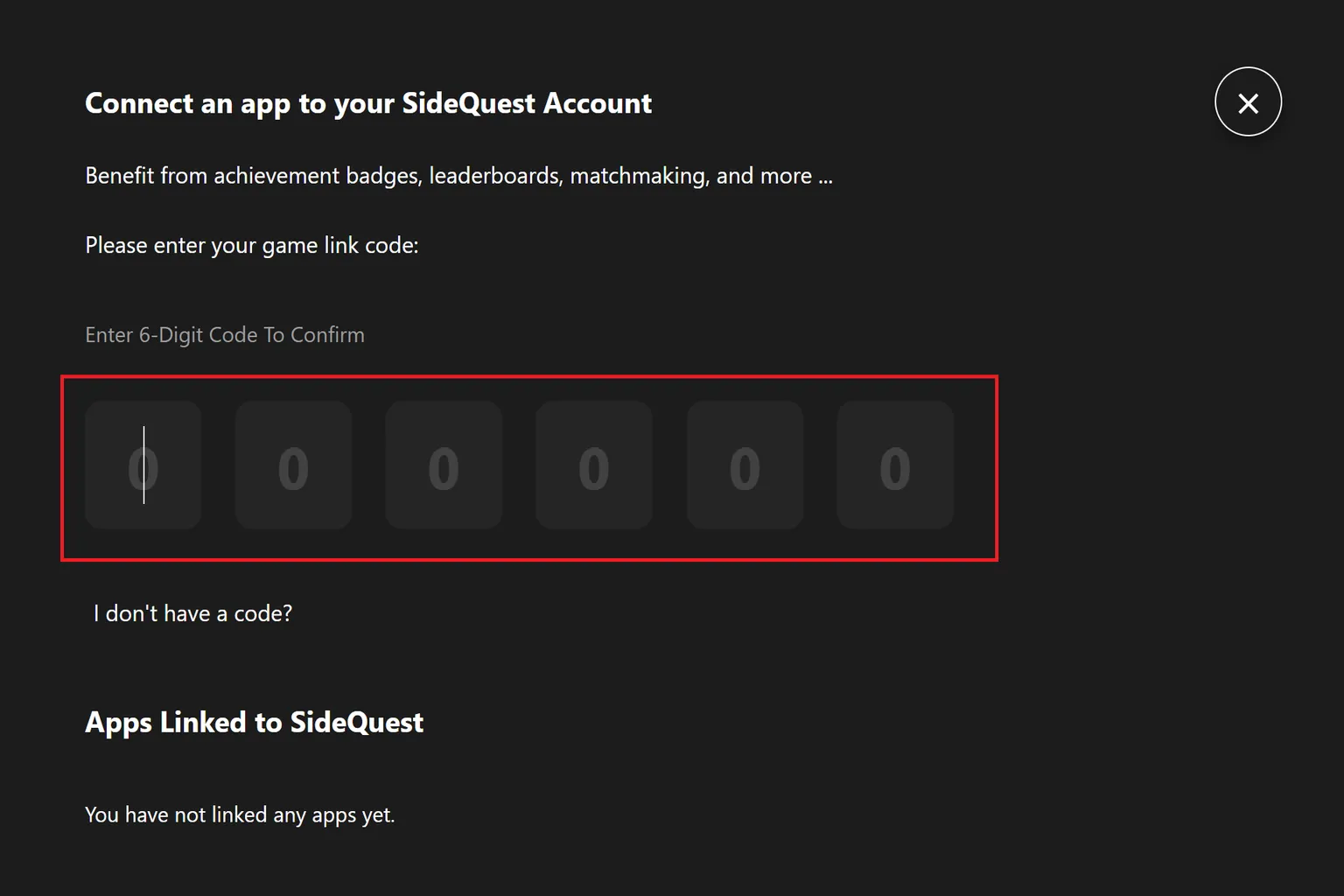Select the second code digit box
1344x896 pixels.
click(294, 465)
